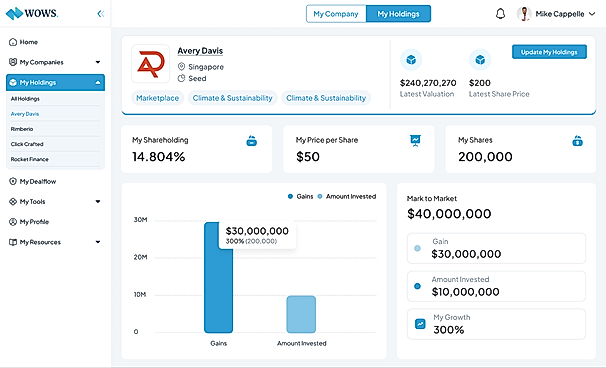Select Click Crafted holding
This screenshot has width=606, height=368.
pos(27,144)
